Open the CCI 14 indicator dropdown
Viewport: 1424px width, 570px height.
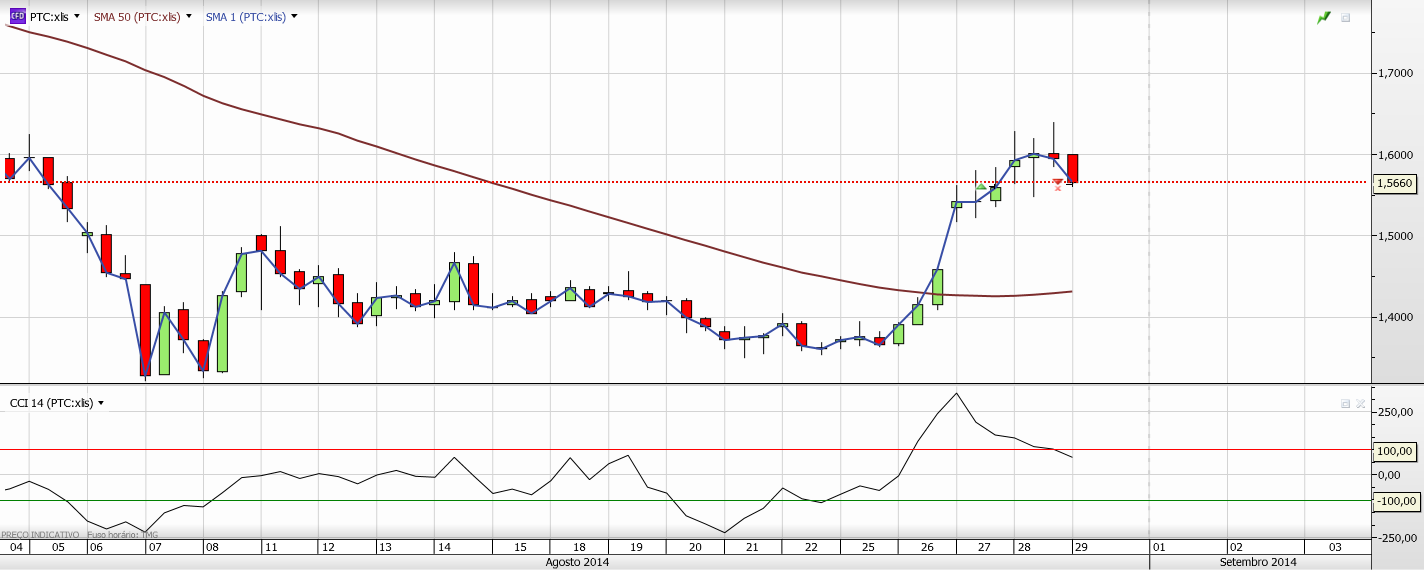(101, 403)
